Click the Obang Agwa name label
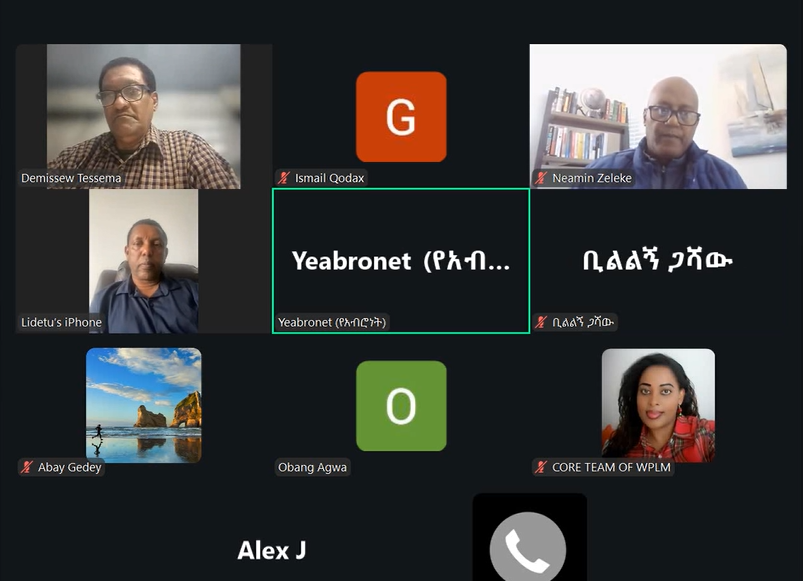This screenshot has height=581, width=803. [x=312, y=467]
